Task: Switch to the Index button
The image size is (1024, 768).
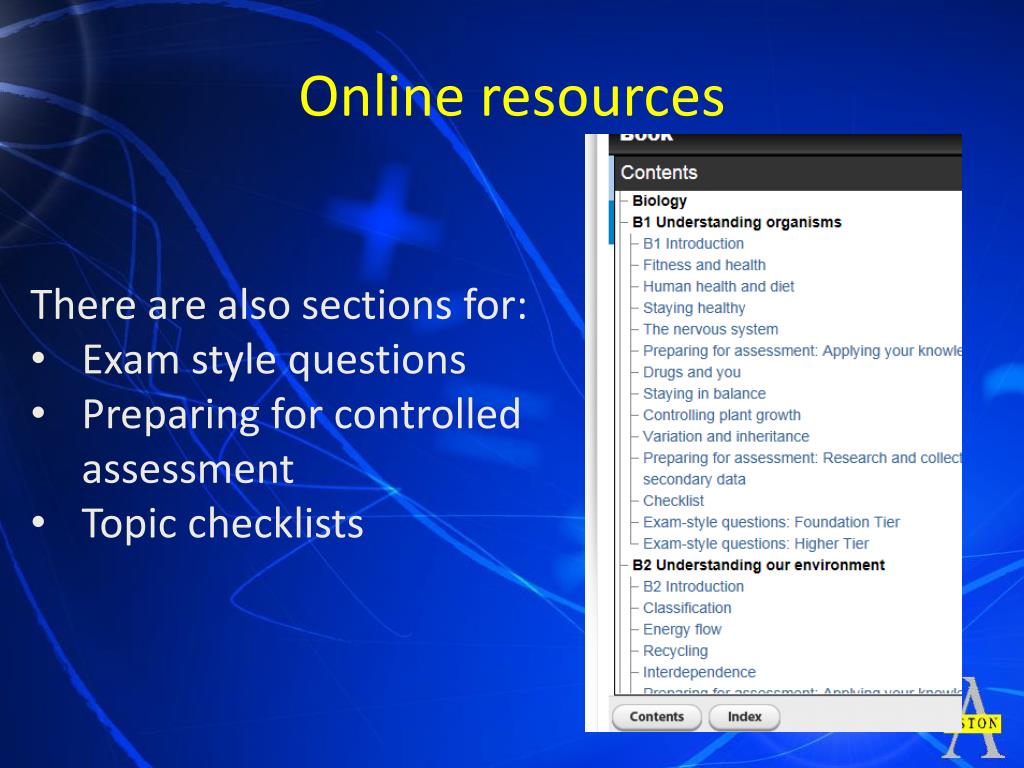Action: coord(744,716)
